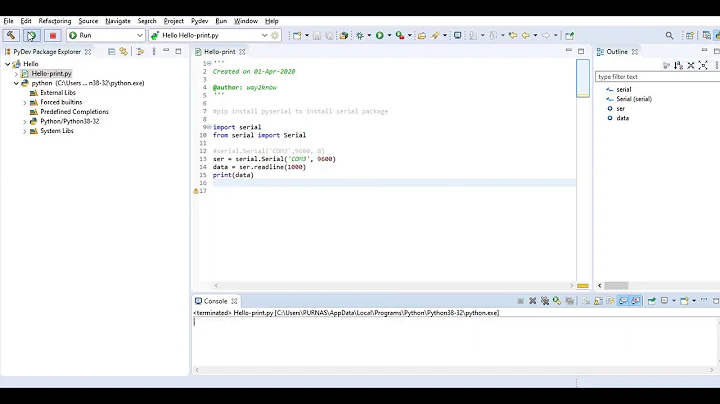Collapse the python interpreter node
This screenshot has width=720, height=404.
tap(16, 84)
